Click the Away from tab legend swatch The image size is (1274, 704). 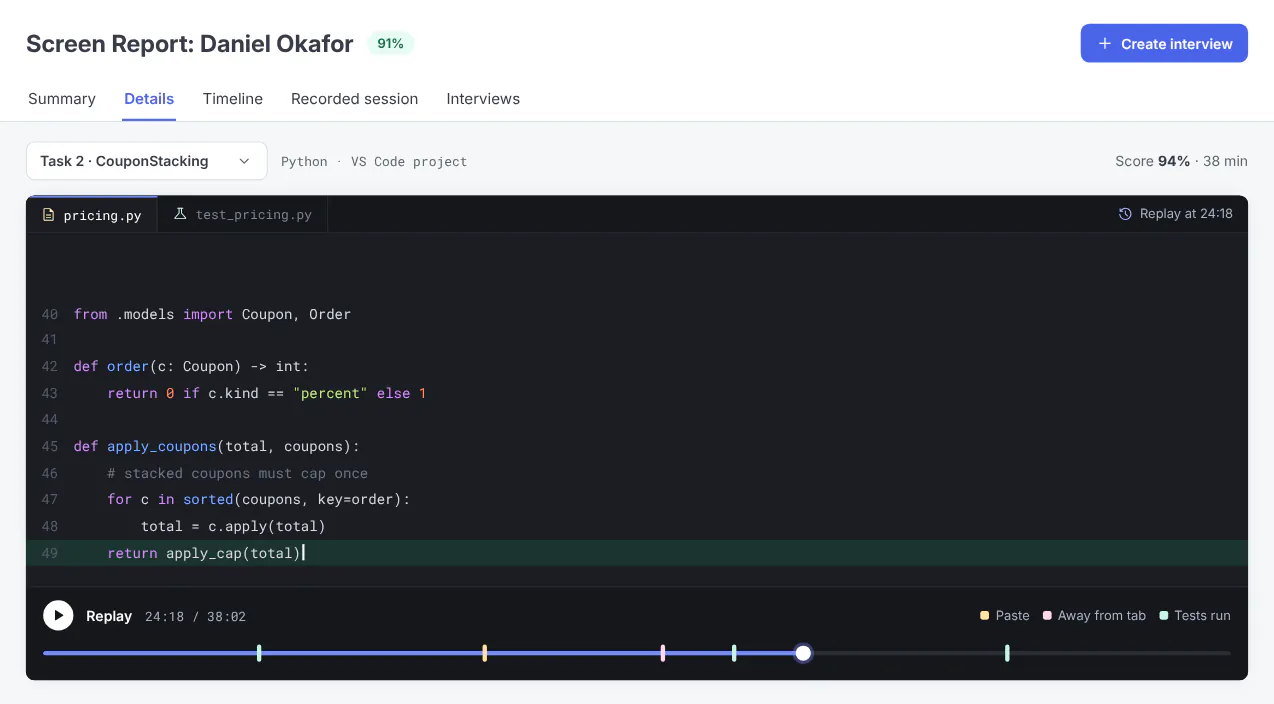click(1047, 616)
